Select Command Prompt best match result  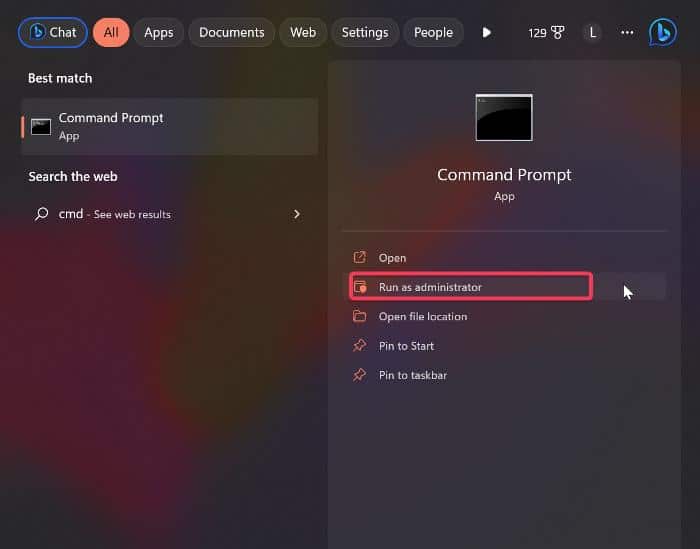click(x=170, y=127)
